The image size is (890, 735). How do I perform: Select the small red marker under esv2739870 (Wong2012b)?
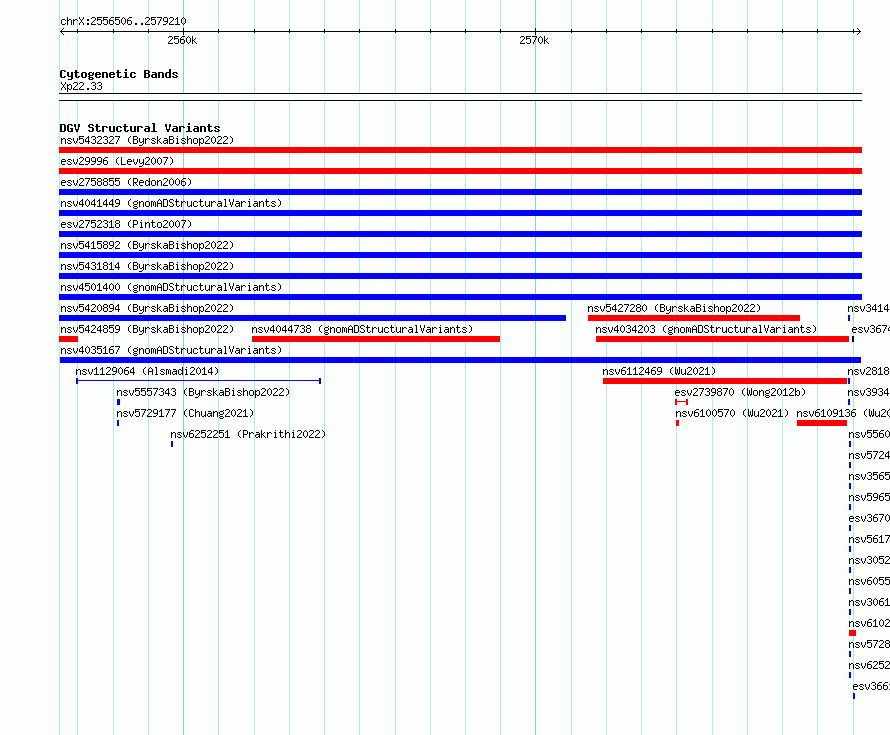(682, 402)
